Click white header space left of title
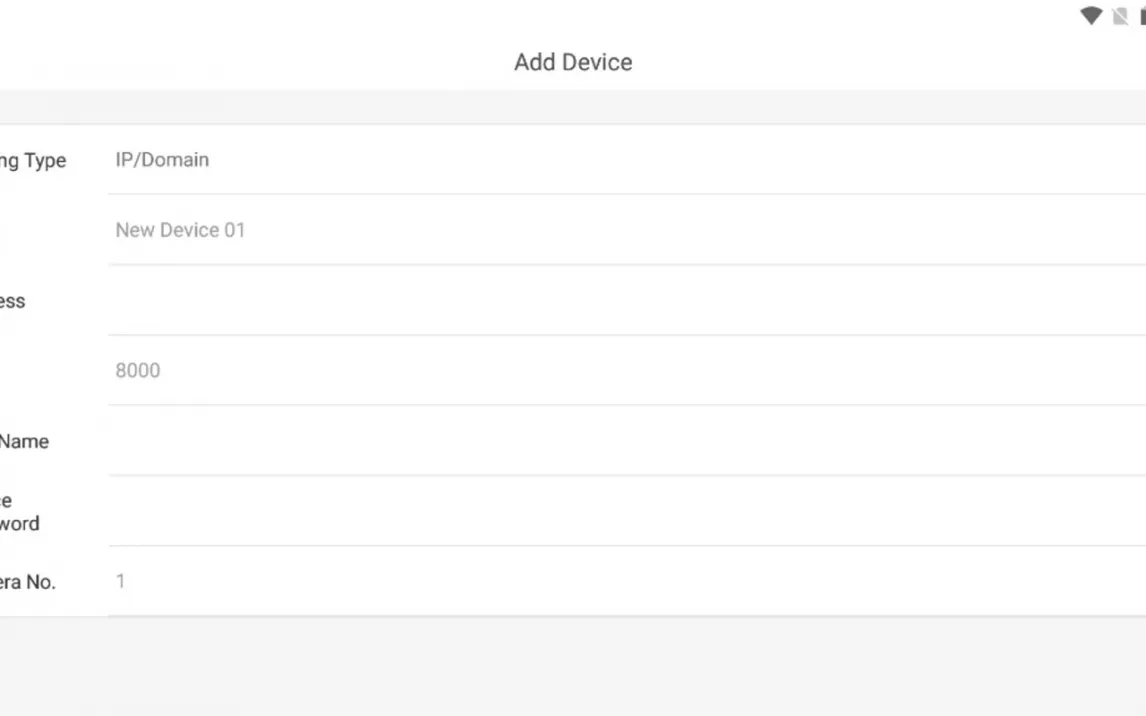The image size is (1146, 716). pos(250,62)
